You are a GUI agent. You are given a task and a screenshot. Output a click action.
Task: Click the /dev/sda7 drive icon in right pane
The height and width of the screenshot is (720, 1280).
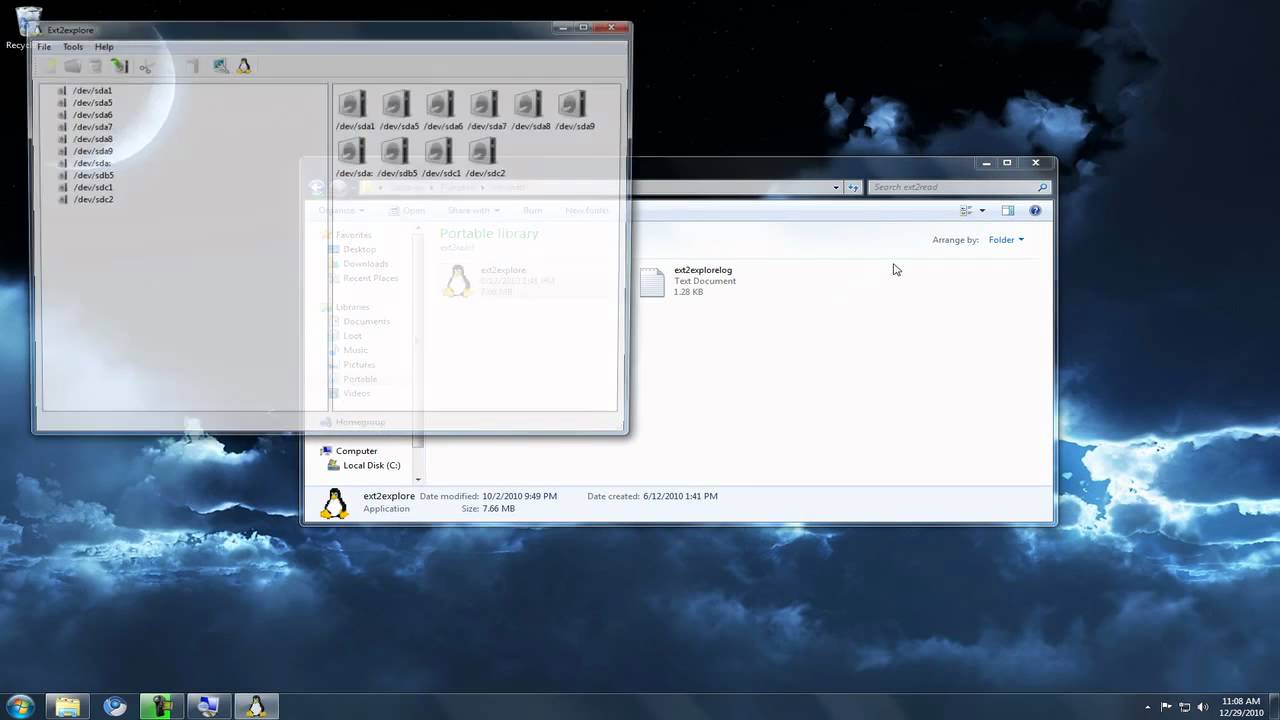click(x=484, y=104)
